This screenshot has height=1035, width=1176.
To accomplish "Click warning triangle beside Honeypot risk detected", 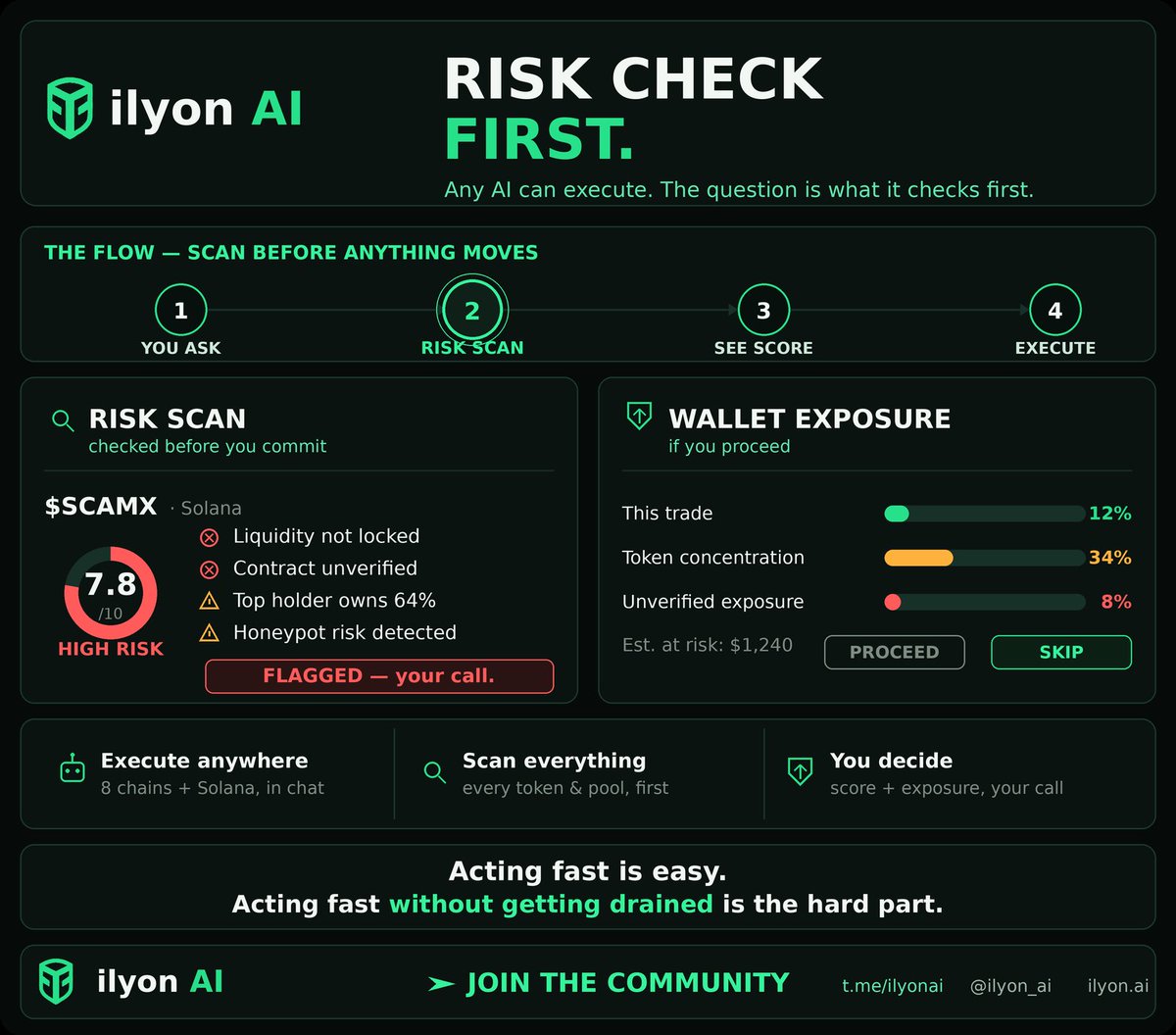I will click(x=209, y=634).
